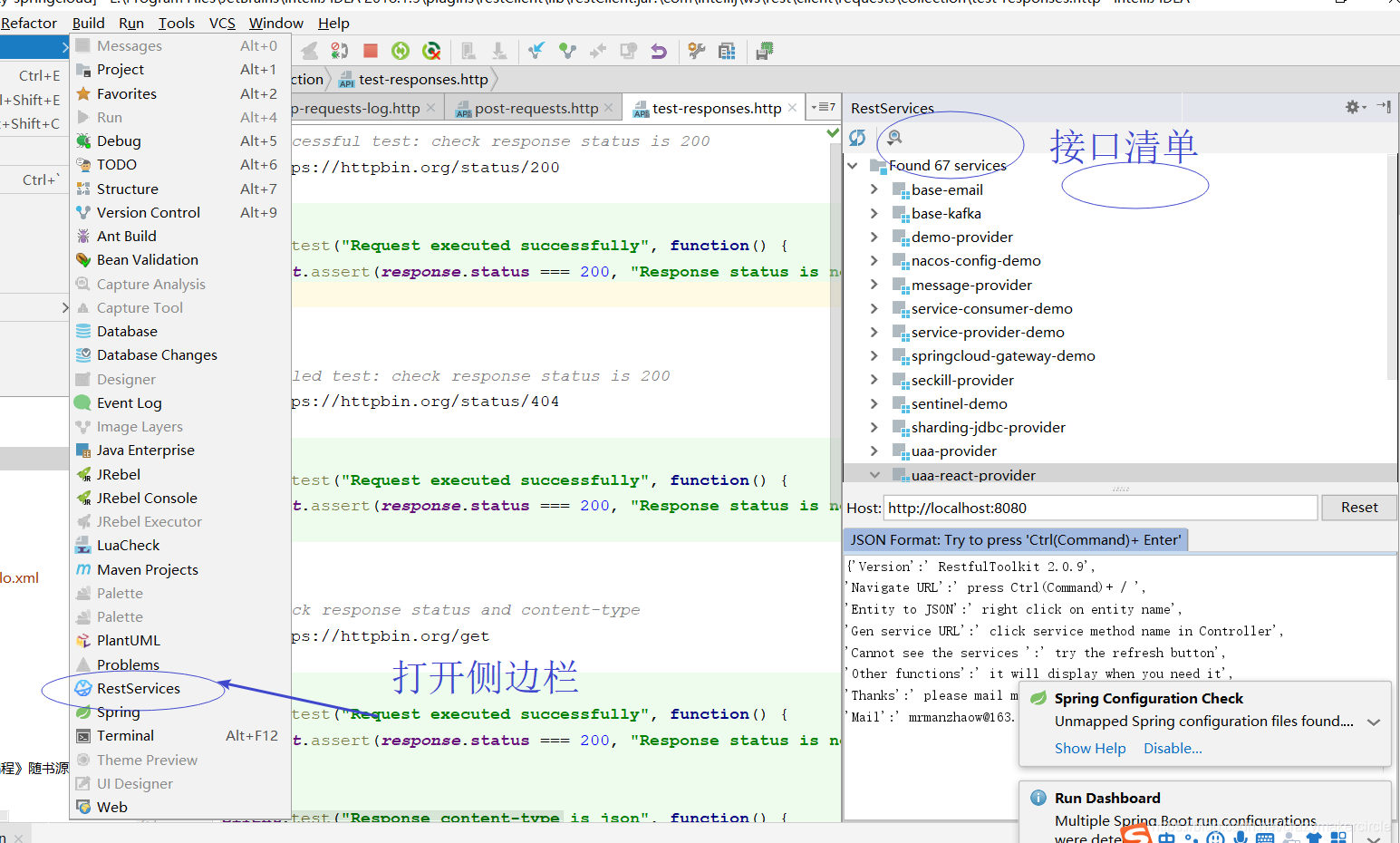Expand the demo-provider service node
This screenshot has width=1400, height=843.
pos(874,237)
